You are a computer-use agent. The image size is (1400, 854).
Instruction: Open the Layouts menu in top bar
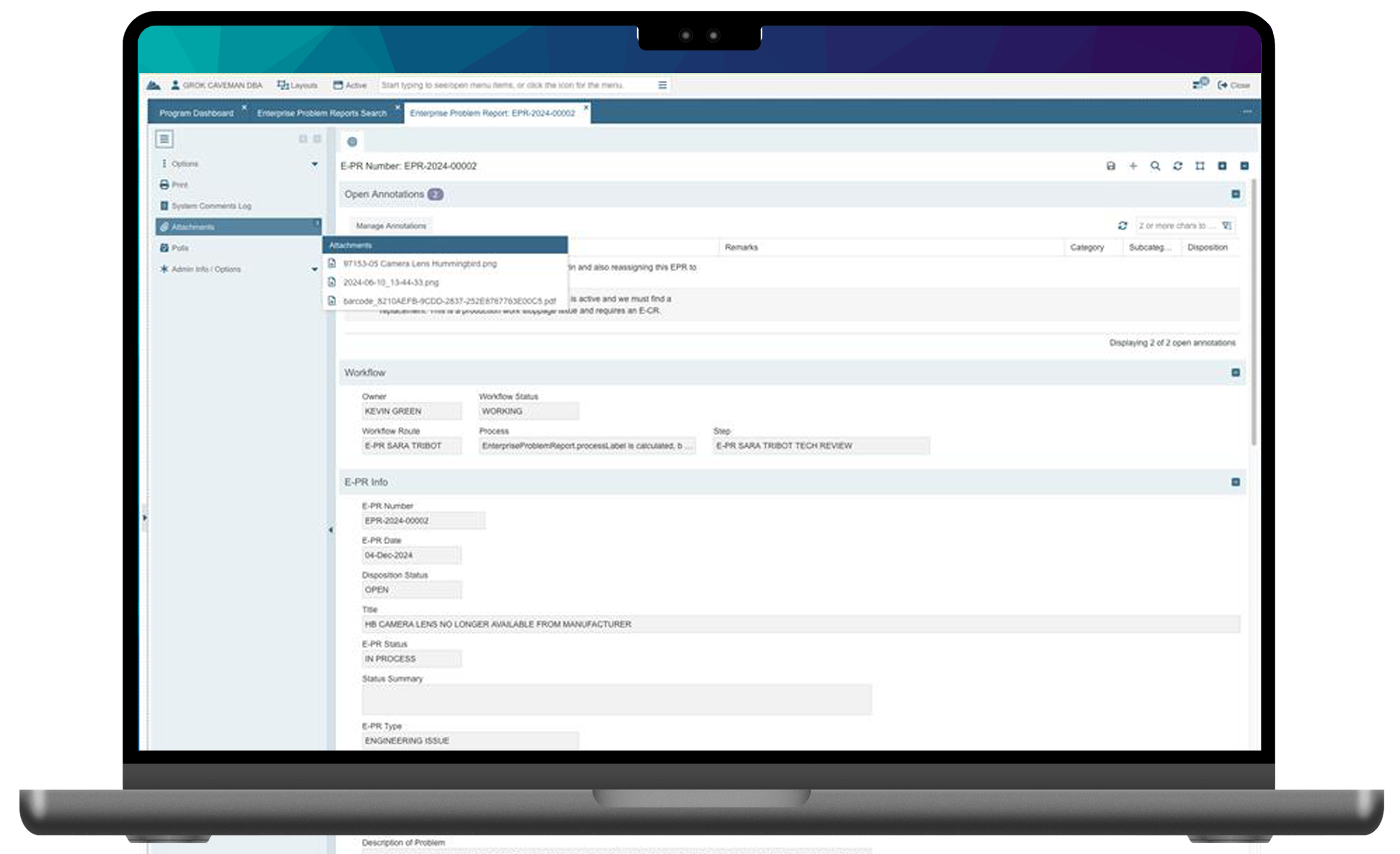(297, 86)
